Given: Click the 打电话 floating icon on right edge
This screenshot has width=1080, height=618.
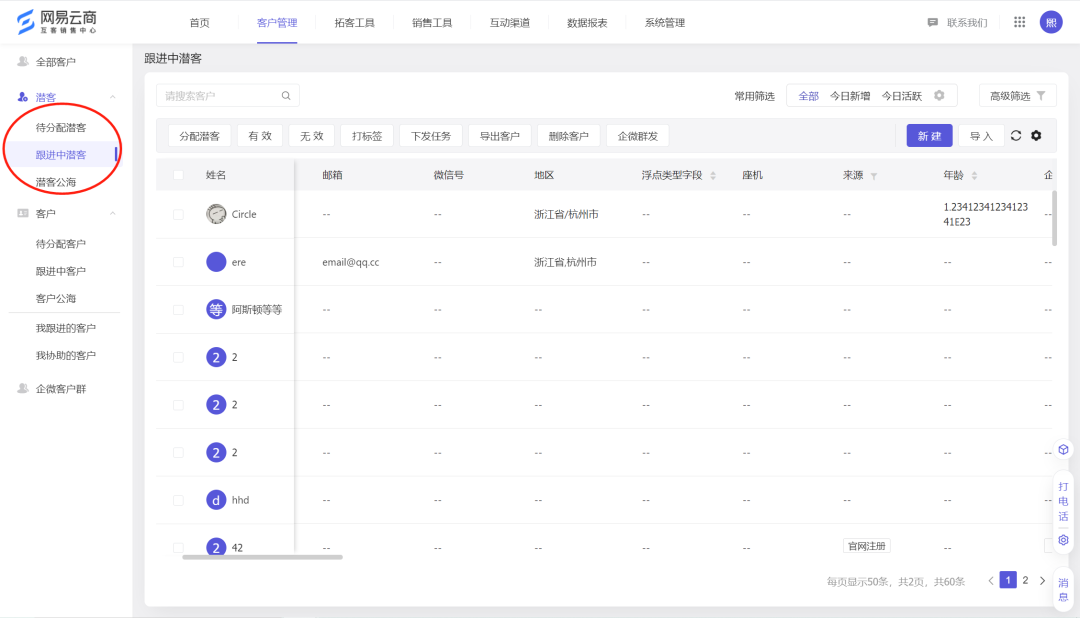Looking at the screenshot, I should coord(1063,500).
